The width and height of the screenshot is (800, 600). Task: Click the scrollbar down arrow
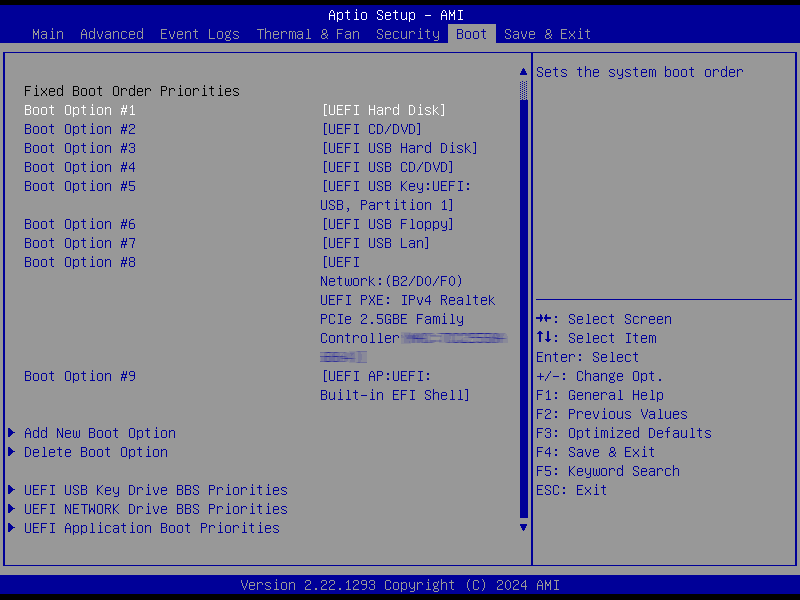coord(522,526)
